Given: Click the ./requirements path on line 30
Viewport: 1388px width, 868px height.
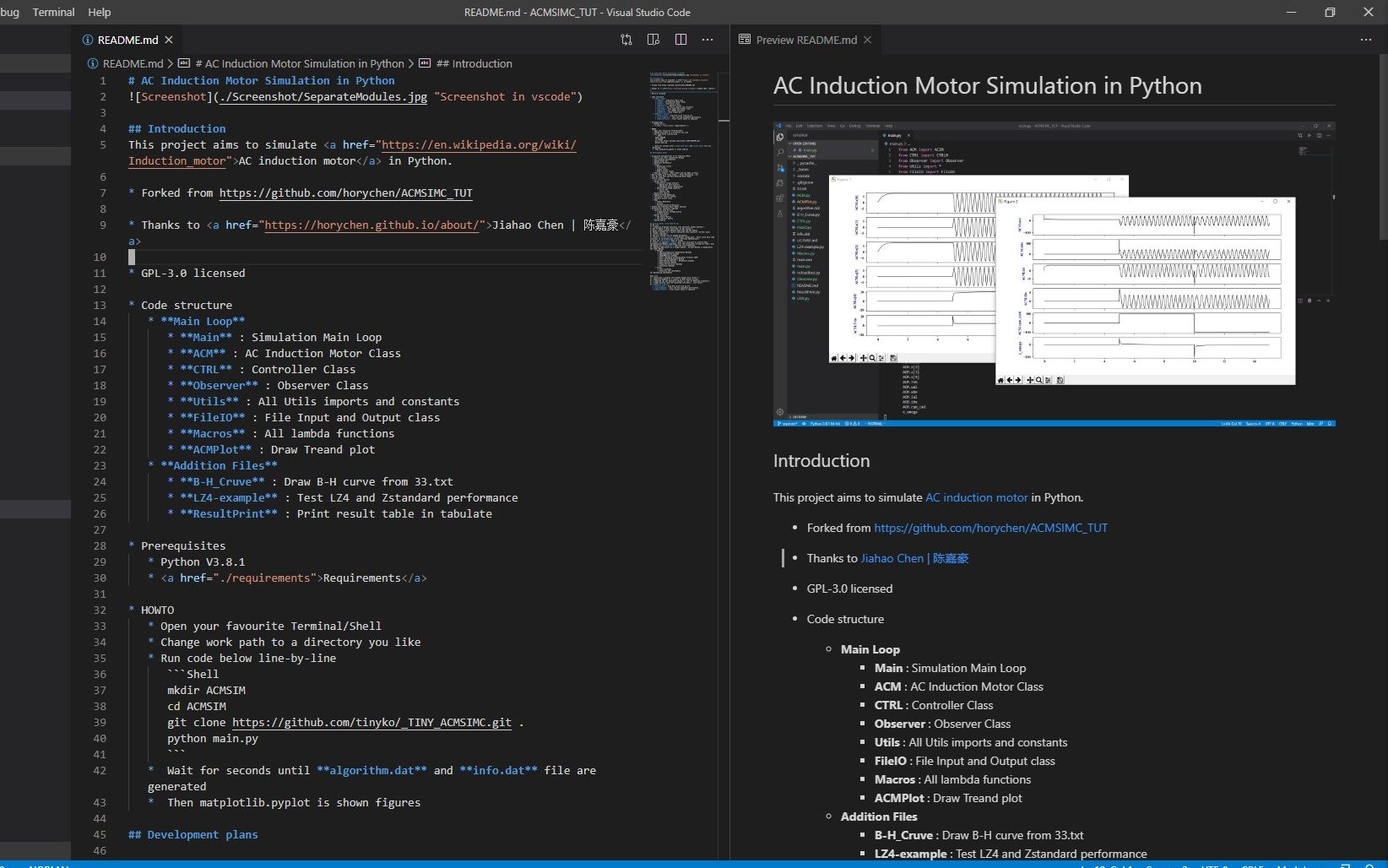Looking at the screenshot, I should pyautogui.click(x=264, y=578).
